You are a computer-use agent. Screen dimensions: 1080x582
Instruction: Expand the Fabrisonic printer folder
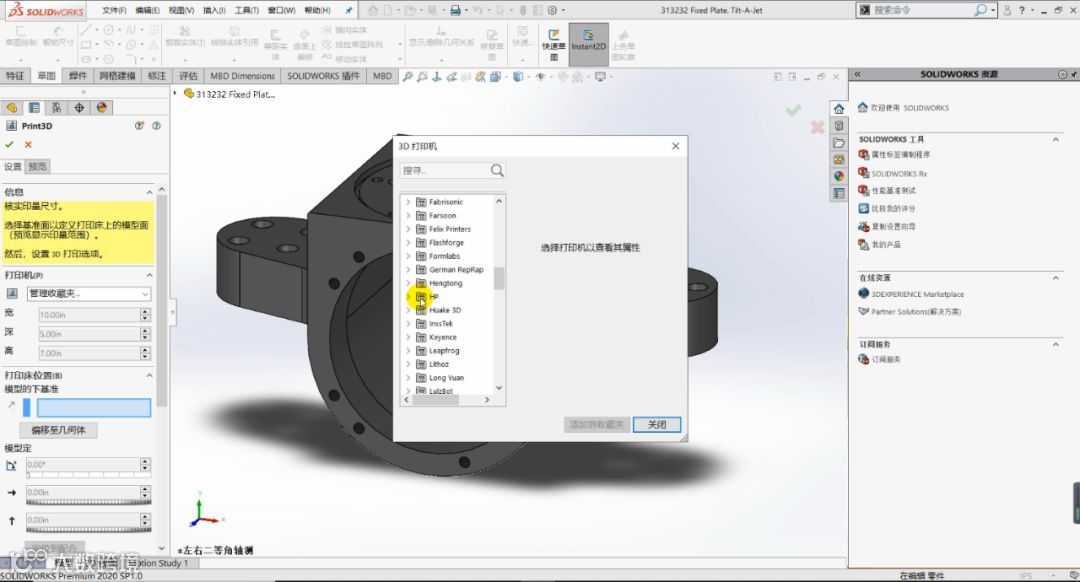click(408, 202)
